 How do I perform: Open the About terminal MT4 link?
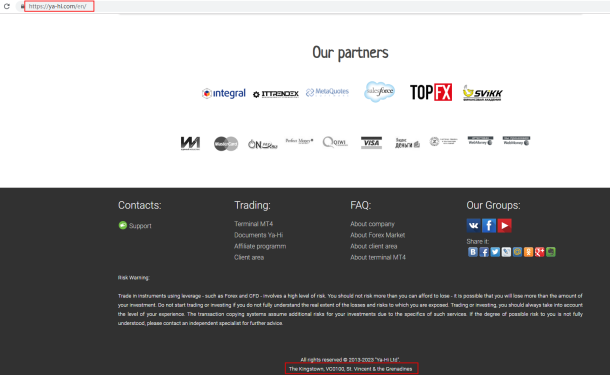378,257
